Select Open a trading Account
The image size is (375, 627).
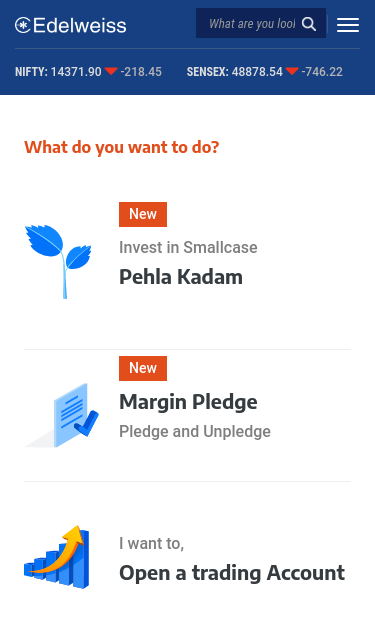click(x=232, y=573)
